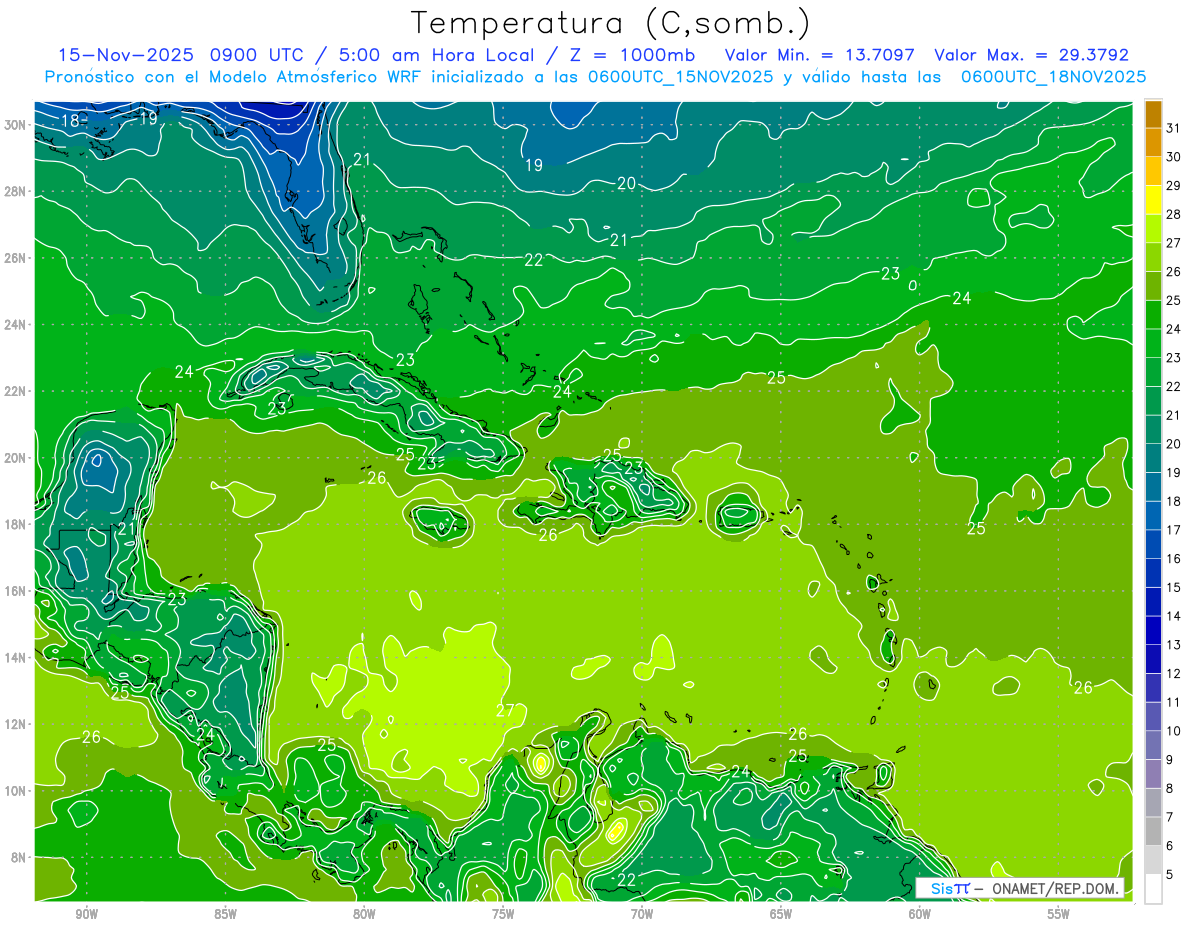Click the '75W' longitude axis label

point(503,914)
